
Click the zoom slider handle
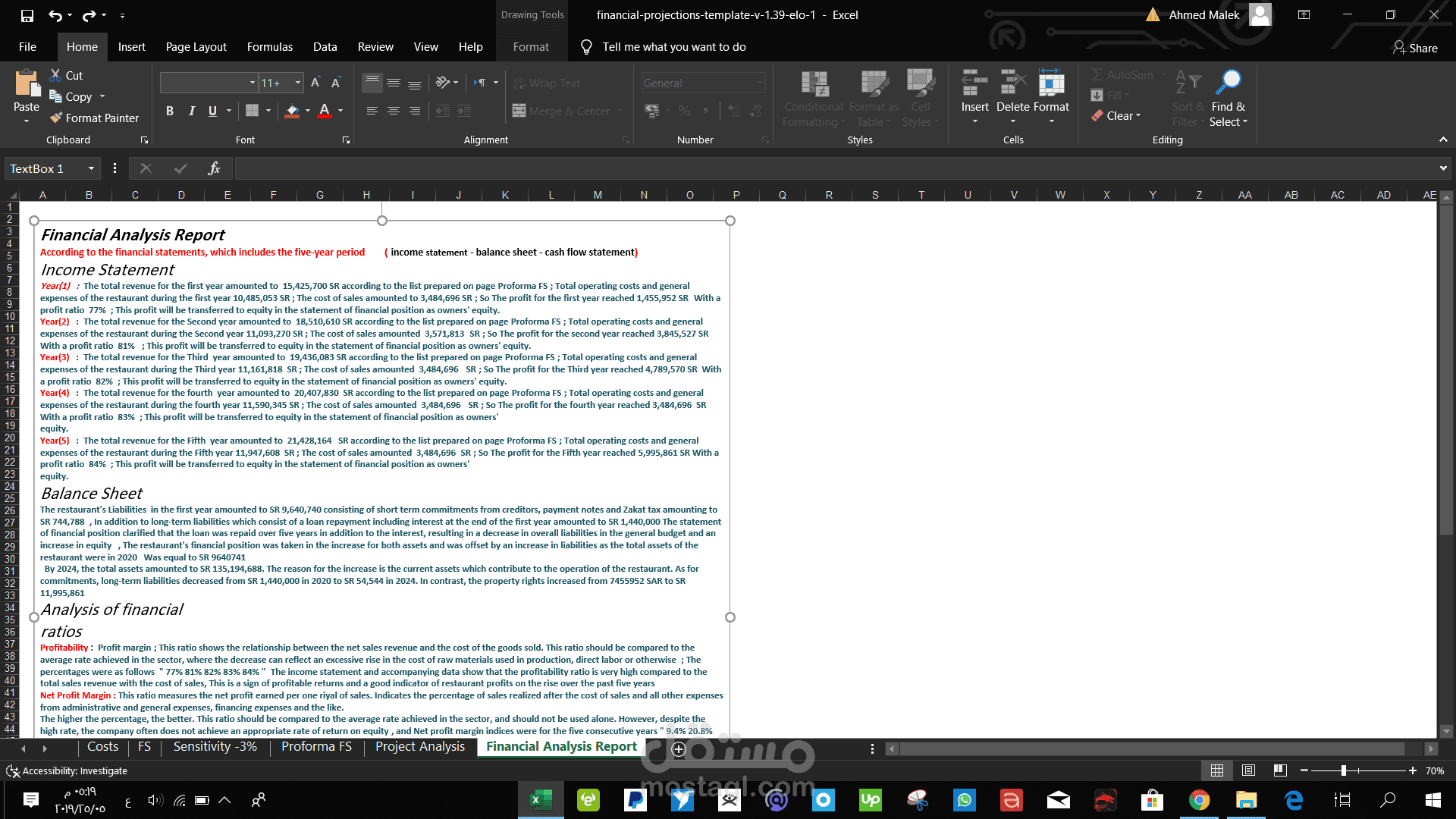1343,770
